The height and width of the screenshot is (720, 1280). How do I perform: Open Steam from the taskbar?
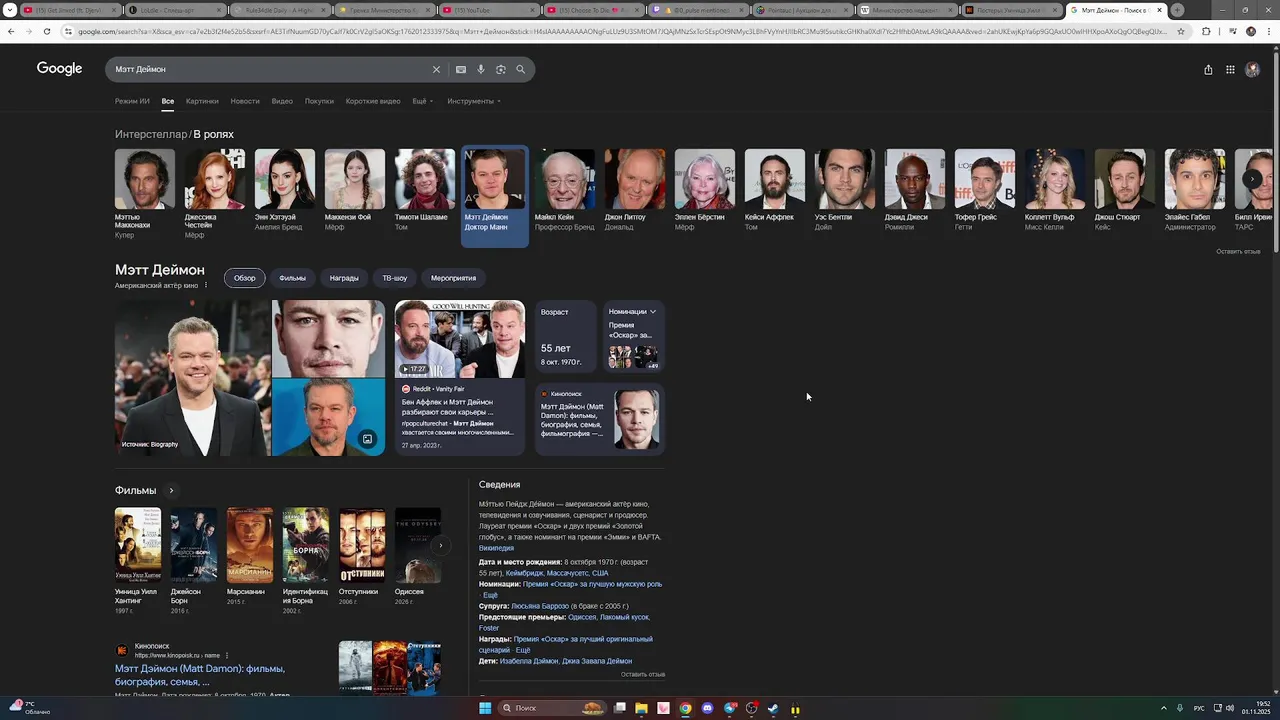773,708
